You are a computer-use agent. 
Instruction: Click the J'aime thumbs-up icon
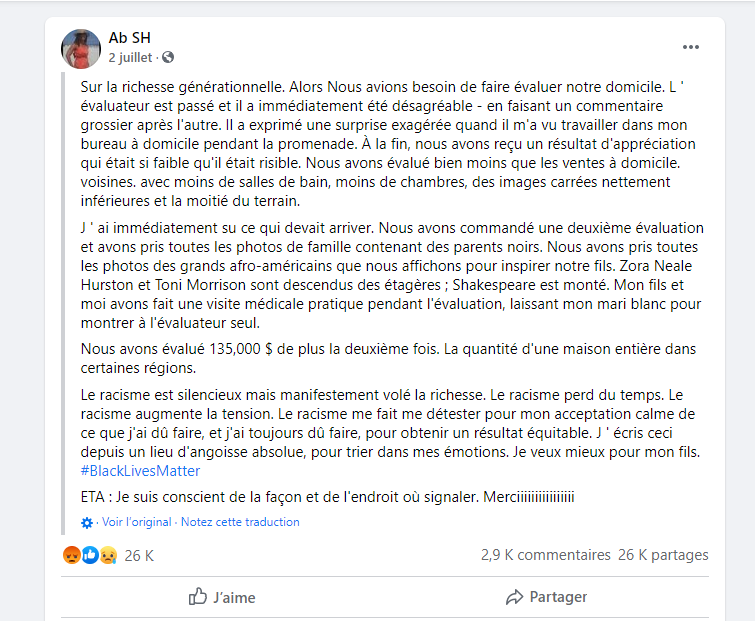click(198, 596)
